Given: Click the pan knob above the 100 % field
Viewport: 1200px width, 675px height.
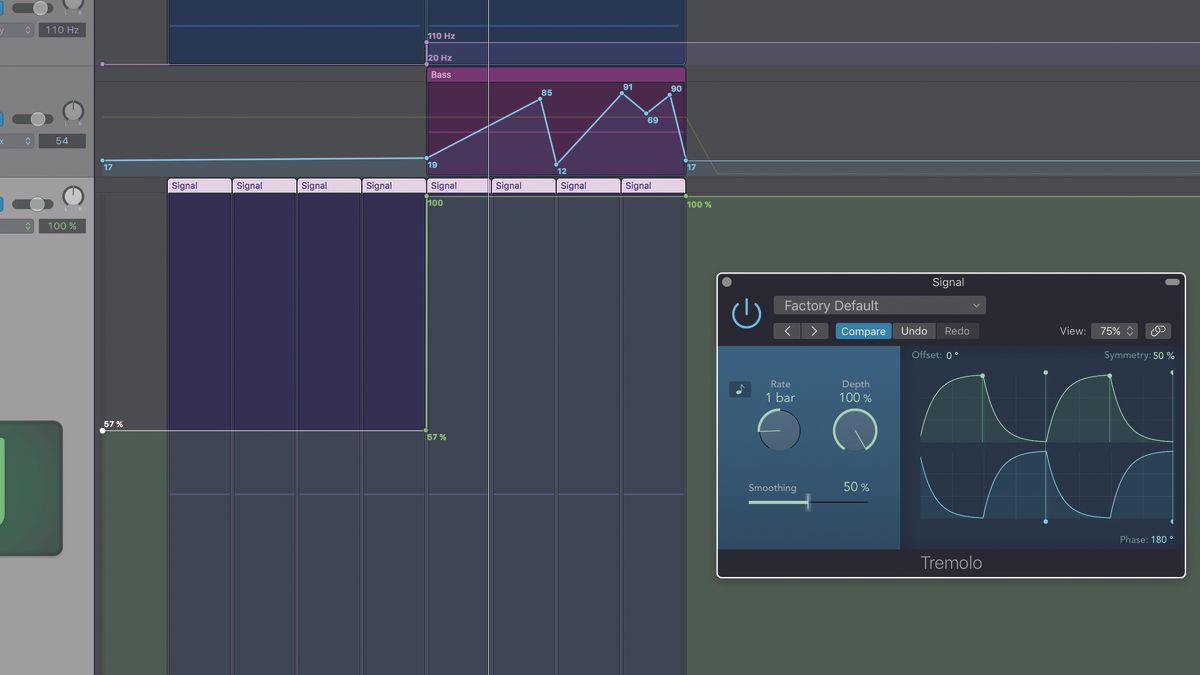Looking at the screenshot, I should coord(74,197).
